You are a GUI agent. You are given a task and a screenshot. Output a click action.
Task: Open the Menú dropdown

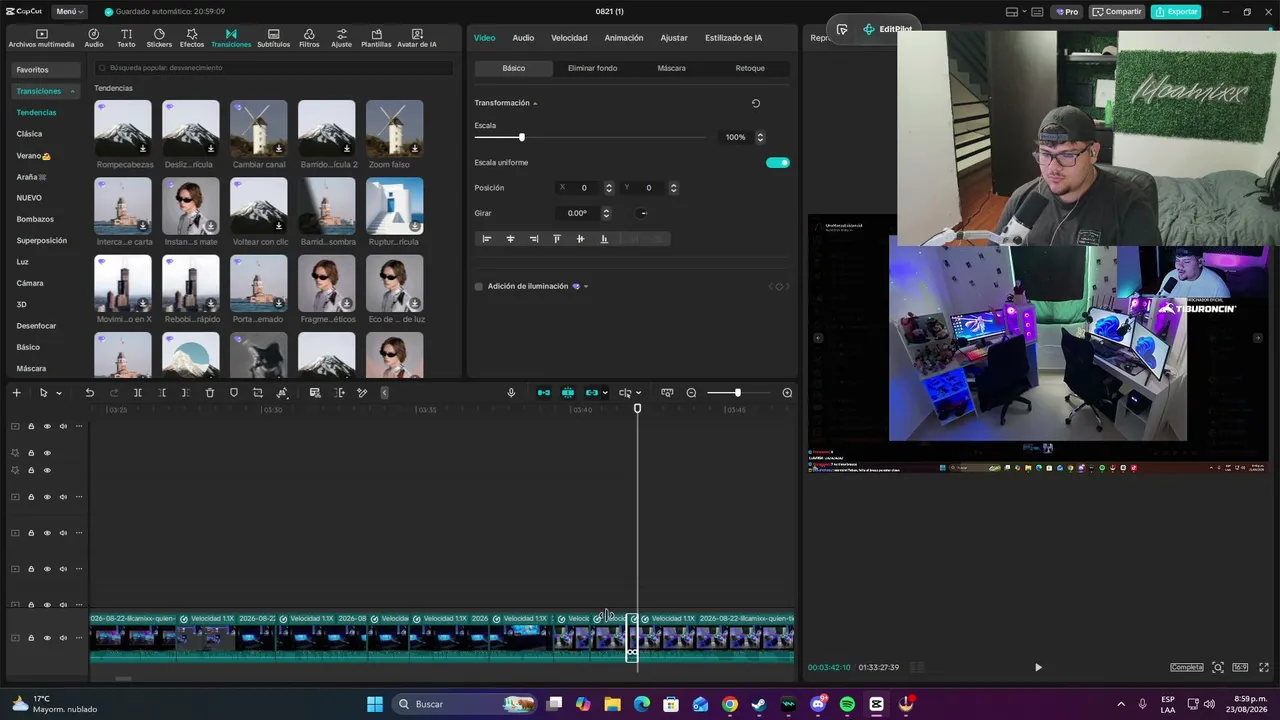click(70, 12)
